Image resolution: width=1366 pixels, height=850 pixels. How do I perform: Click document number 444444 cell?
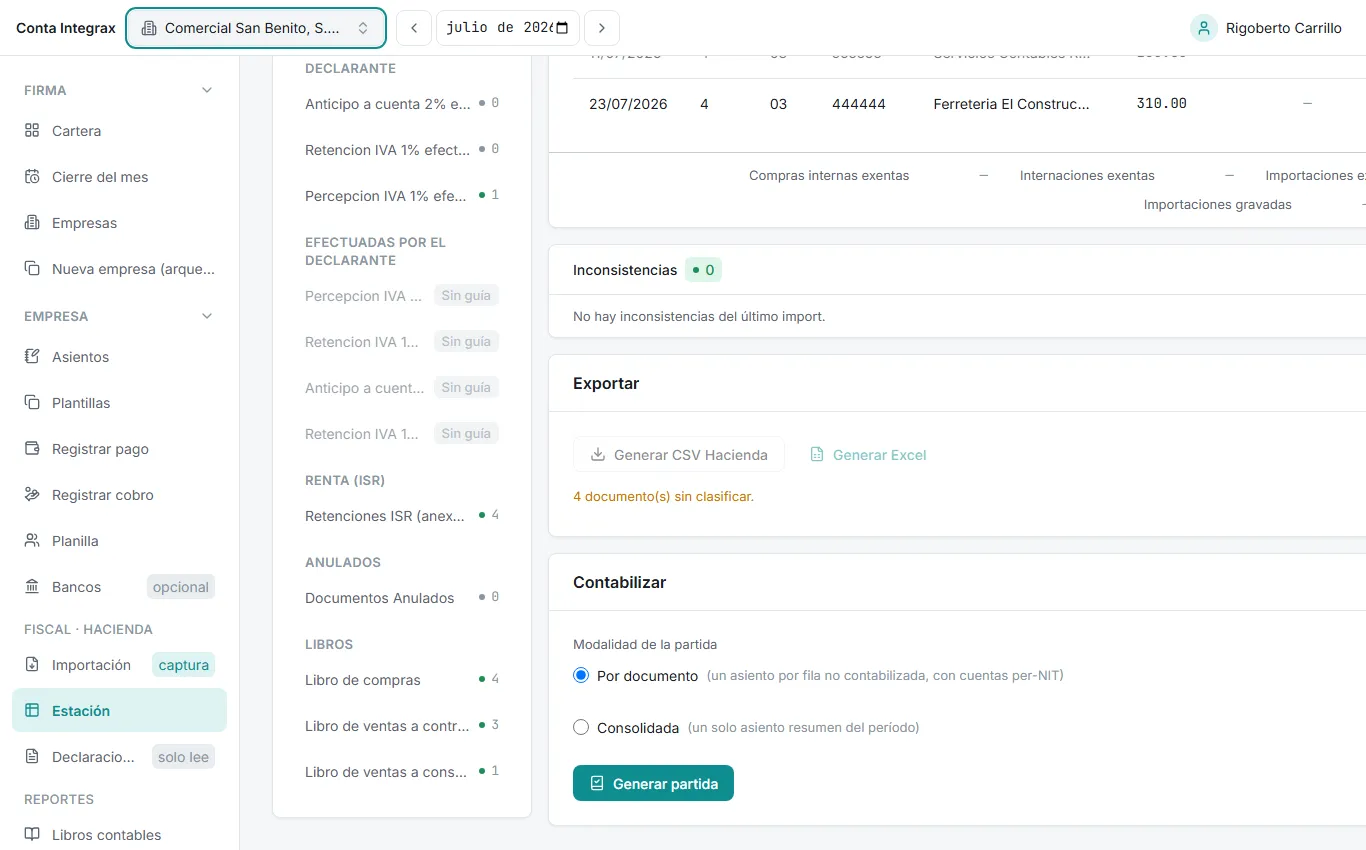click(859, 104)
